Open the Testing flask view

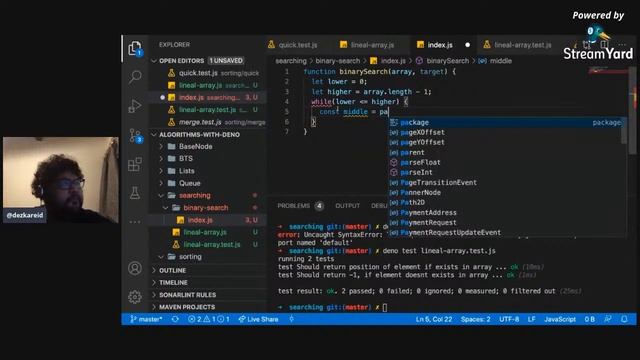[135, 193]
